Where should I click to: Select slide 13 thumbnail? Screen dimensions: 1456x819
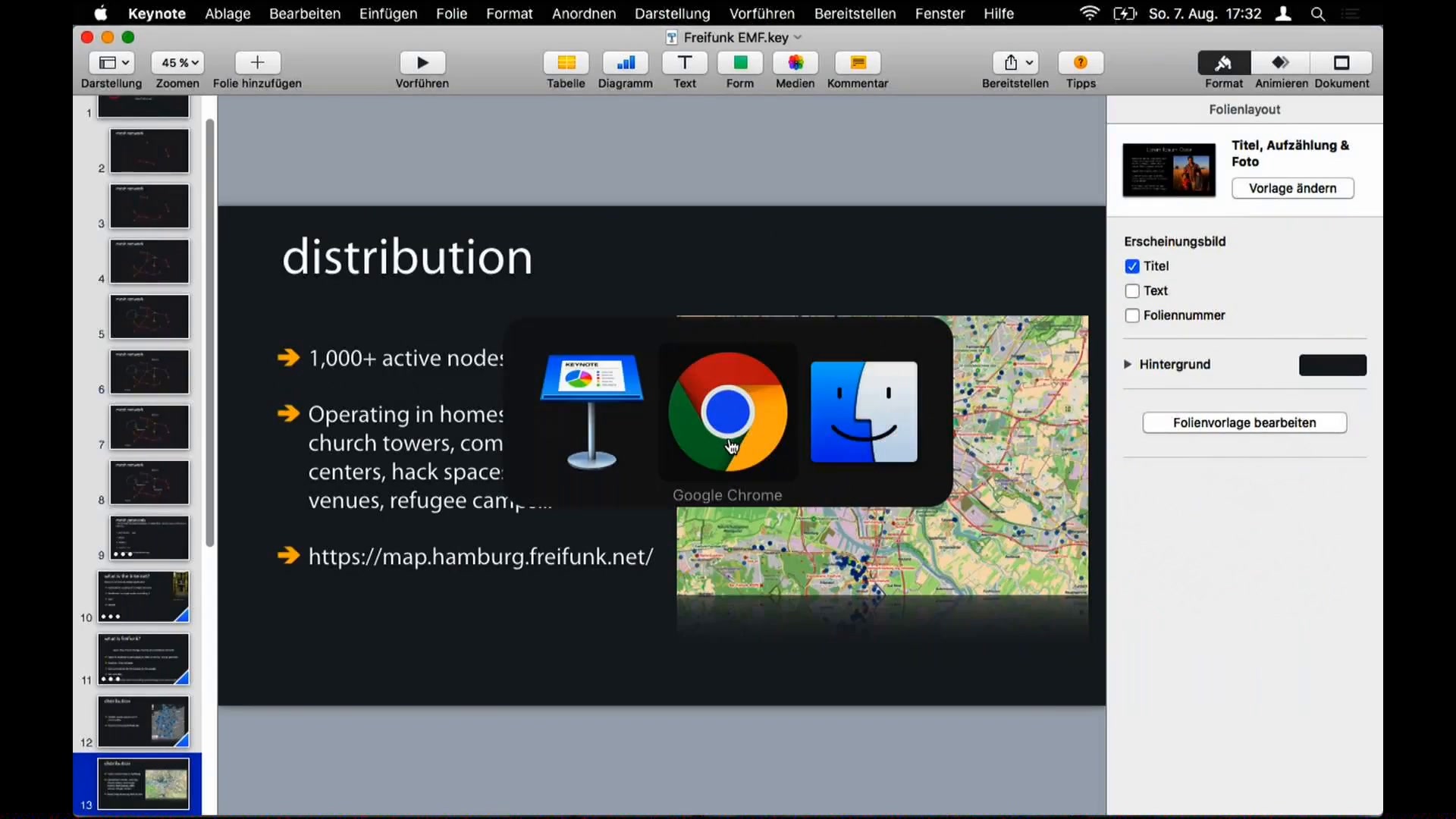tap(143, 783)
